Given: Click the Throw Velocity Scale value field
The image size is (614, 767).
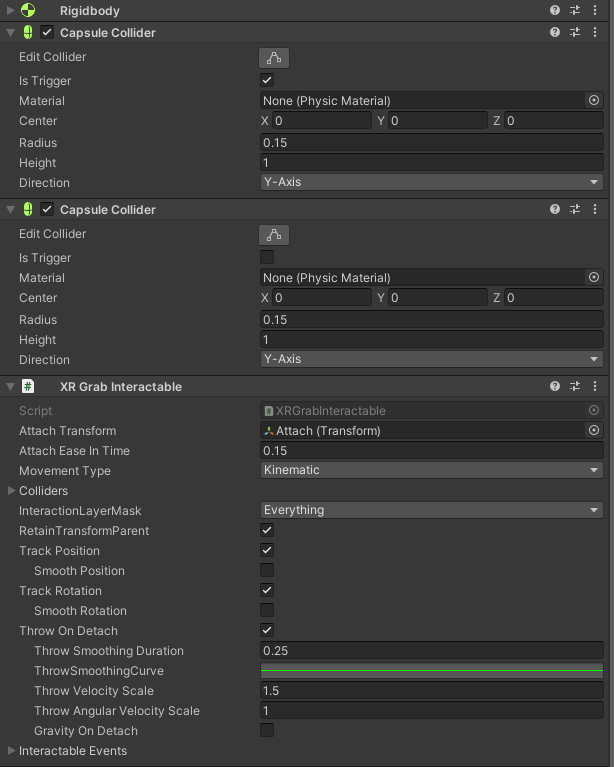Looking at the screenshot, I should [431, 691].
